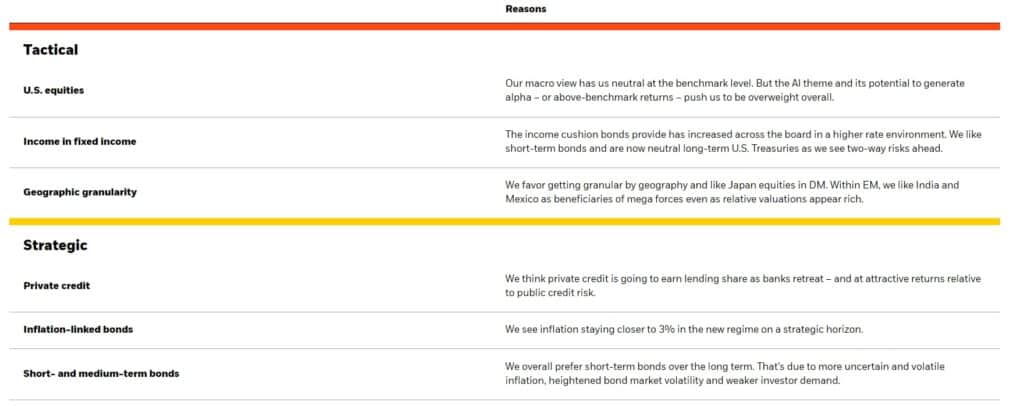
Task: Select the Tactical section heading
Action: (51, 50)
